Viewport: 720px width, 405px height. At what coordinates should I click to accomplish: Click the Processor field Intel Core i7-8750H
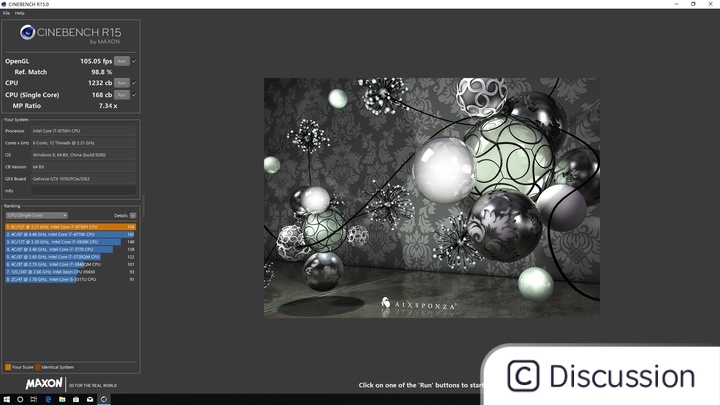click(x=84, y=131)
